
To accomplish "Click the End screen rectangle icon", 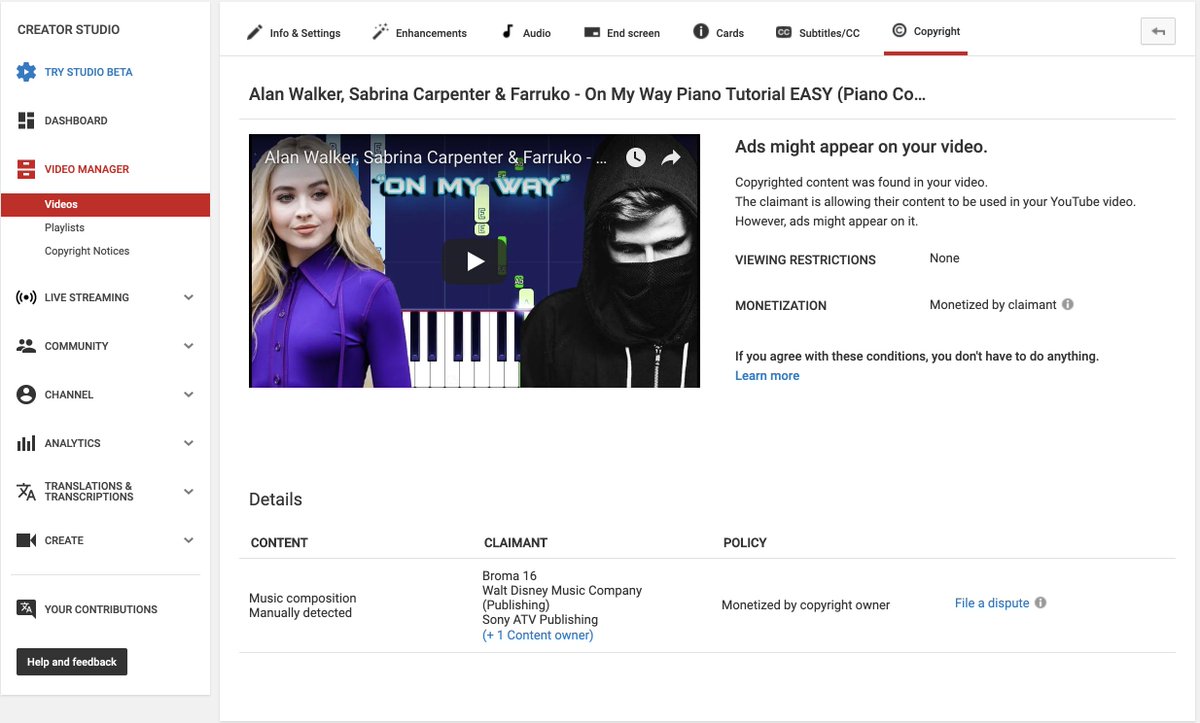I will click(x=592, y=33).
